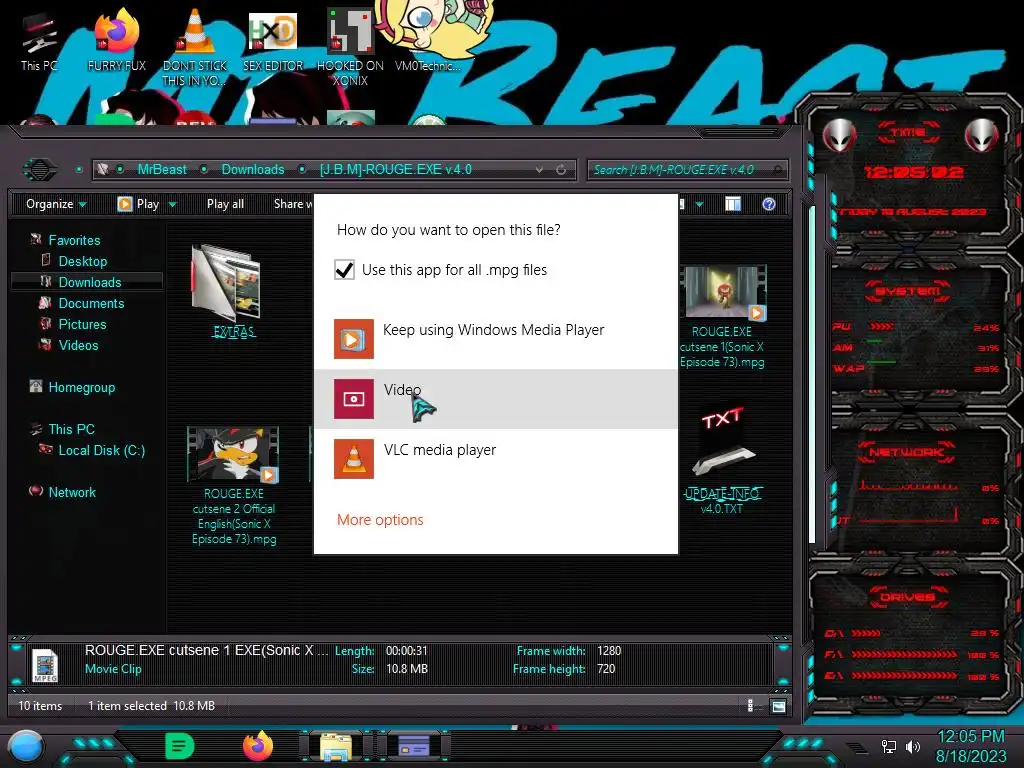Expand the Organize dropdown arrow
The width and height of the screenshot is (1024, 768).
82,204
